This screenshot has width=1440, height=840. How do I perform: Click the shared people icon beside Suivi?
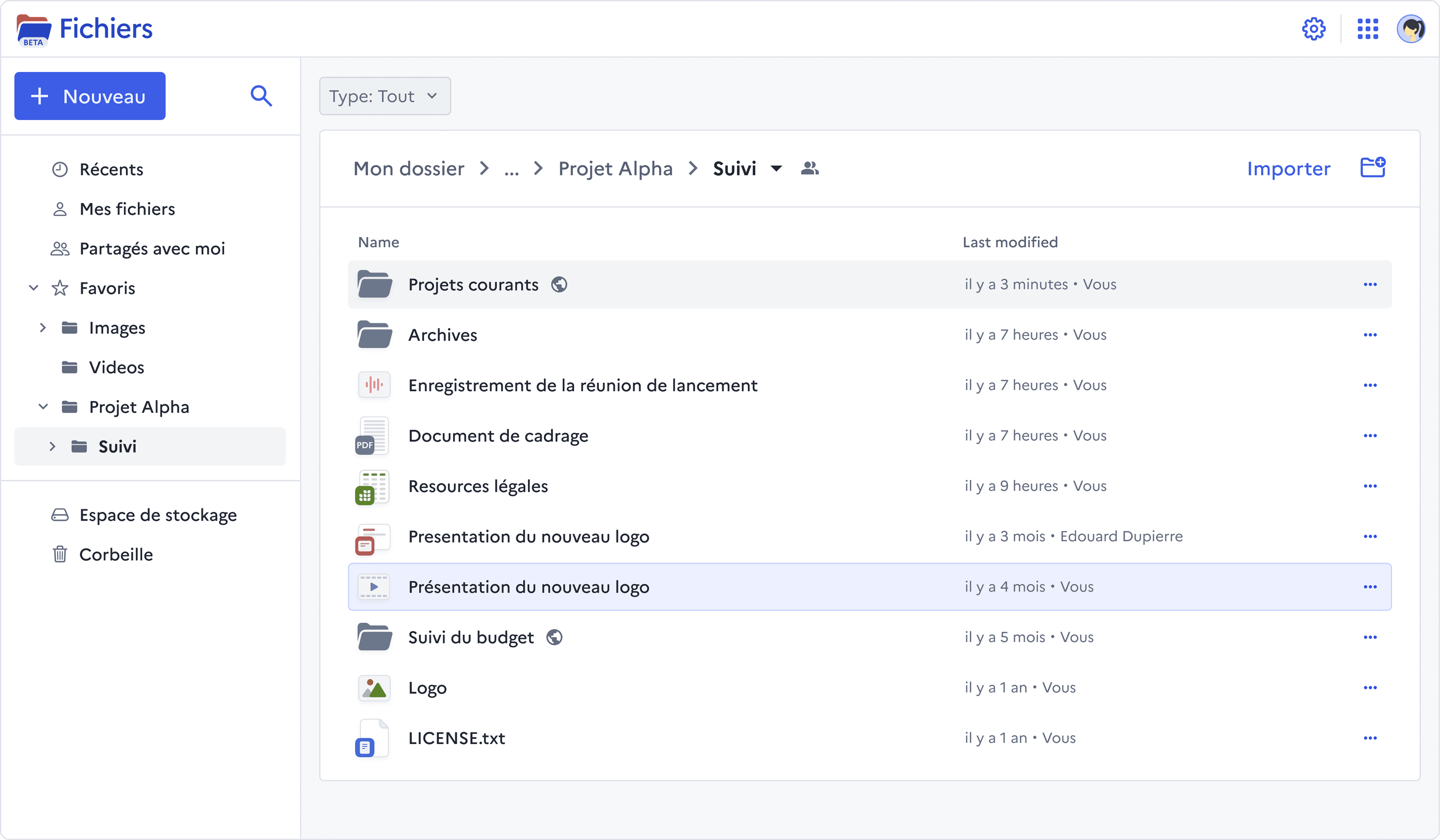click(810, 169)
